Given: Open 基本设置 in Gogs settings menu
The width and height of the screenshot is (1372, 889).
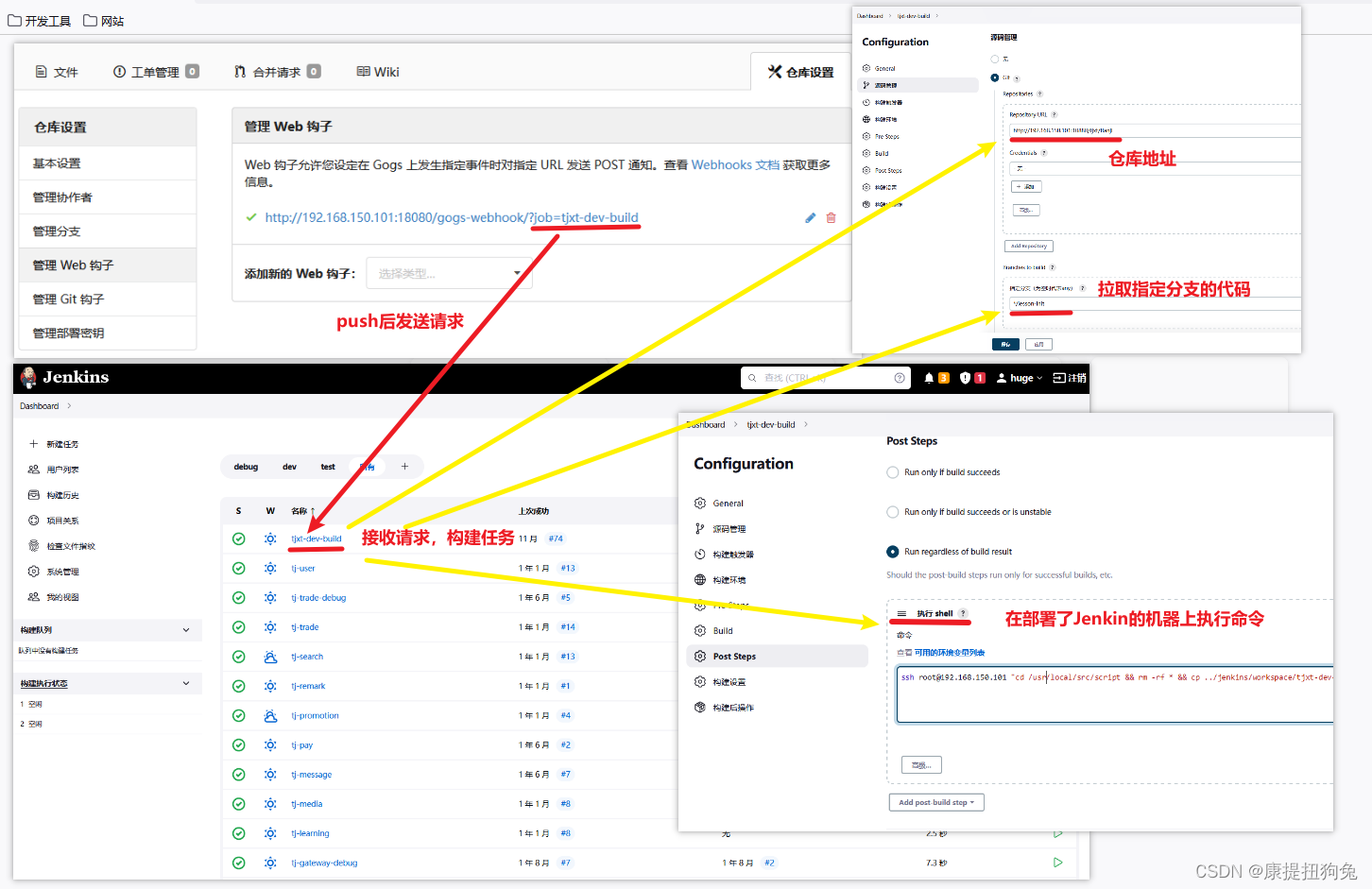Looking at the screenshot, I should tap(108, 163).
